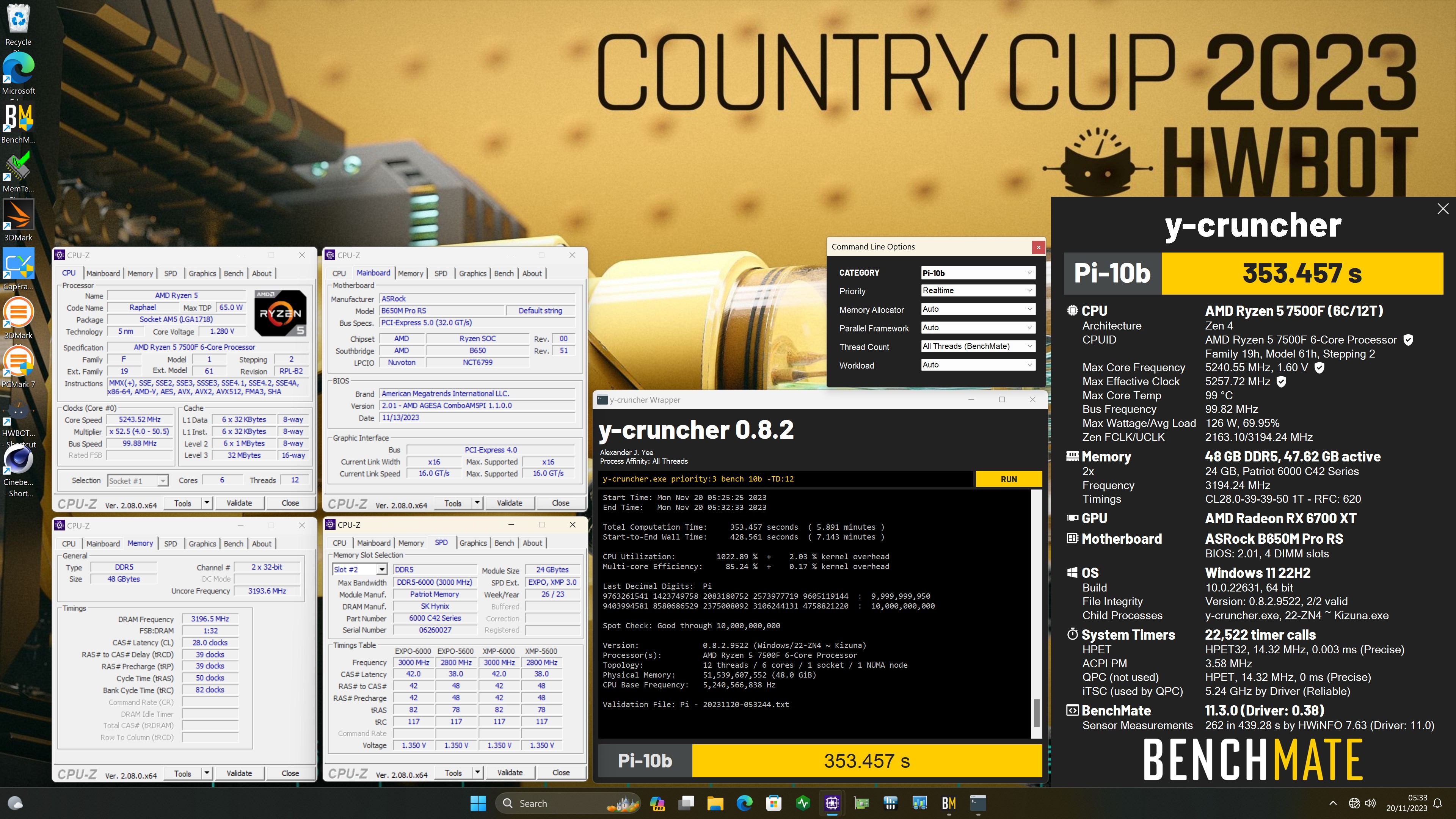Switch to CPU-Z via its taskbar icon
The width and height of the screenshot is (1456, 819).
pos(832,803)
